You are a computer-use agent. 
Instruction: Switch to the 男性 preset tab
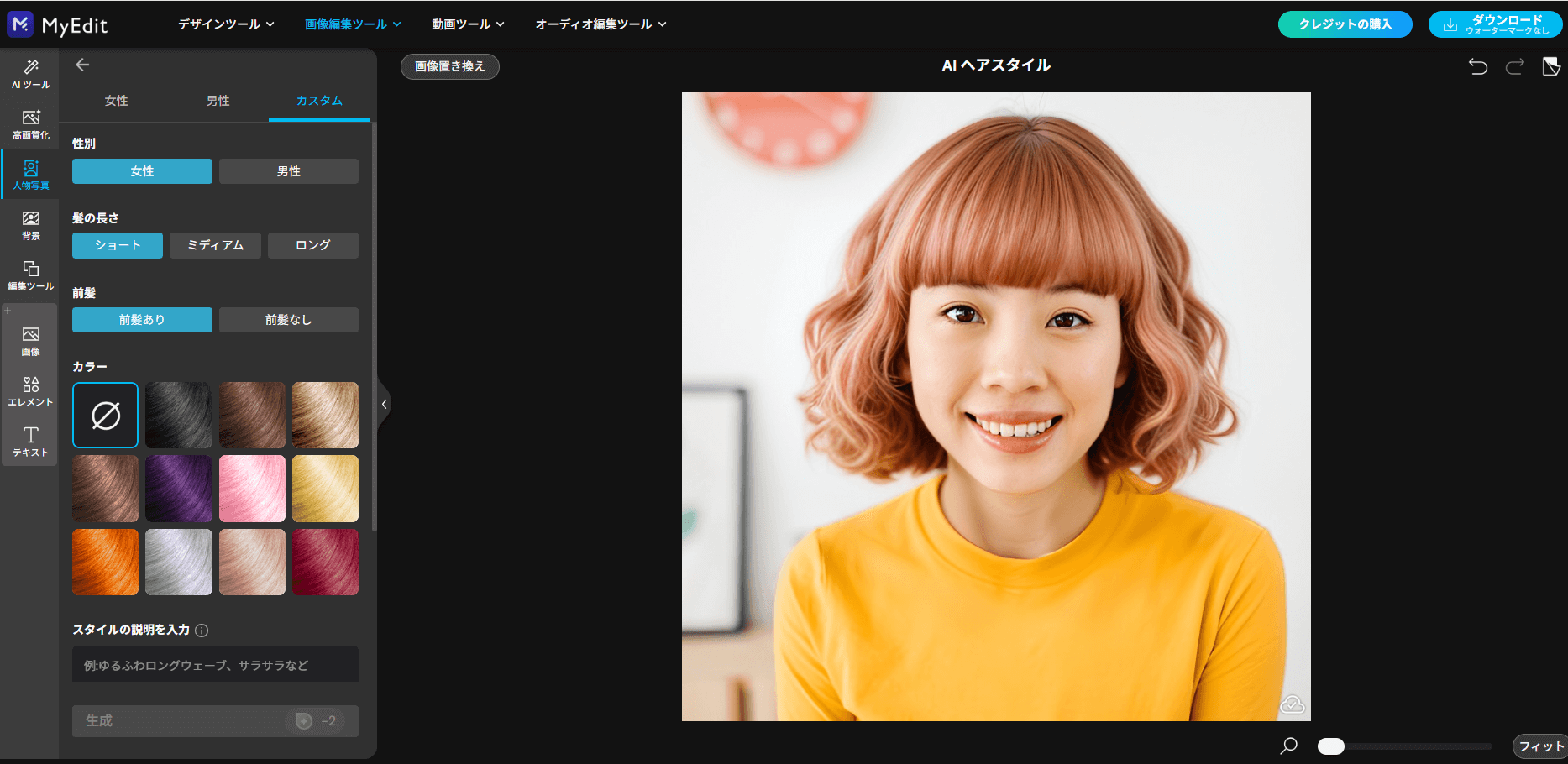(218, 101)
